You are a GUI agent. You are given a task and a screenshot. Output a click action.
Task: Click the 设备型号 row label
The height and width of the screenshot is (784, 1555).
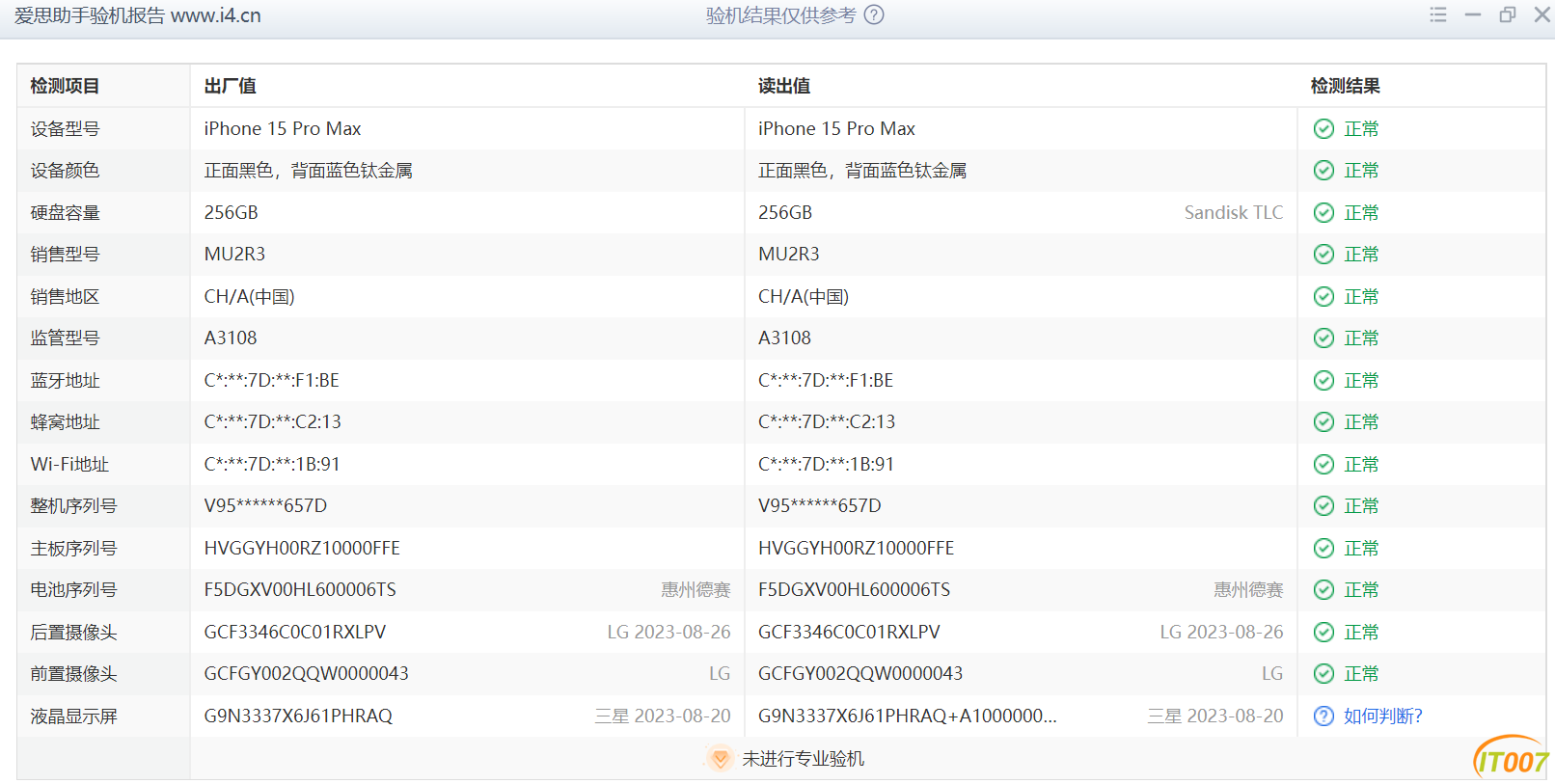pyautogui.click(x=65, y=129)
